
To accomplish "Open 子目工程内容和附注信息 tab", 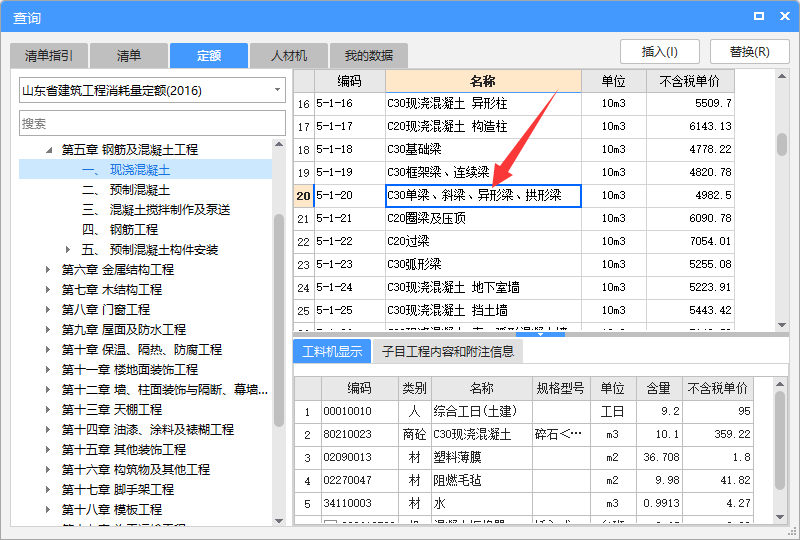I will pyautogui.click(x=448, y=351).
